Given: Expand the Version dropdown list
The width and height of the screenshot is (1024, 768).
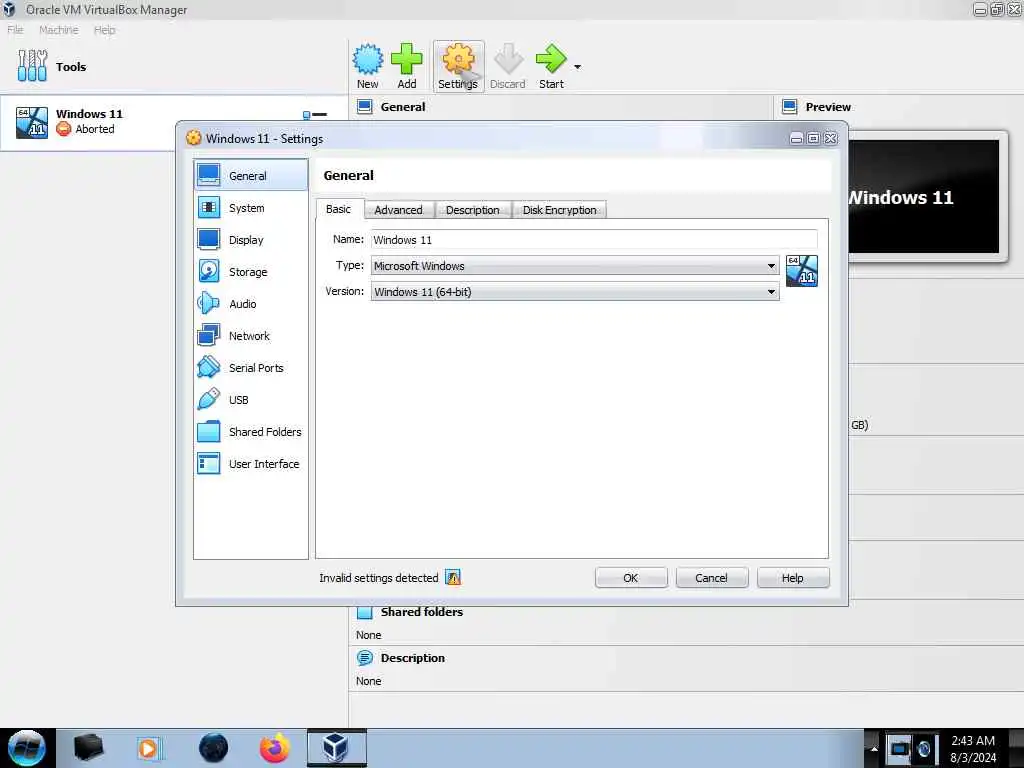Looking at the screenshot, I should [771, 292].
